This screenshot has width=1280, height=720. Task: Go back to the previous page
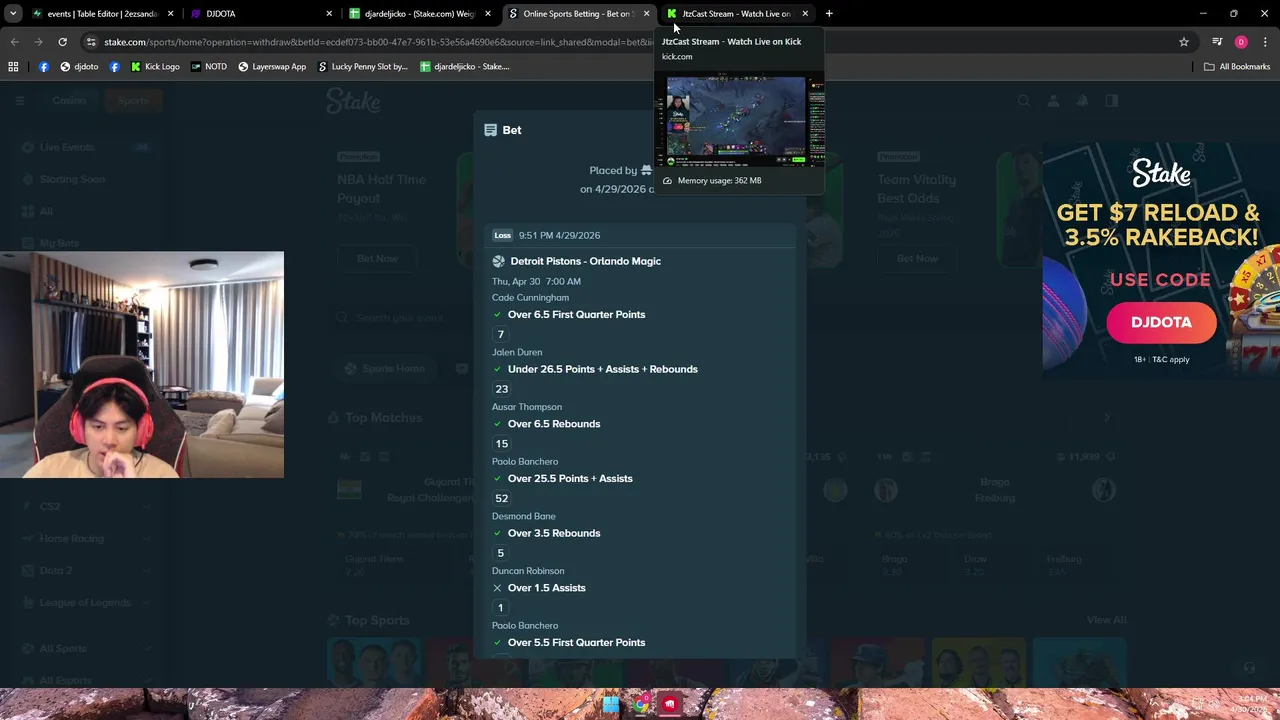(14, 42)
